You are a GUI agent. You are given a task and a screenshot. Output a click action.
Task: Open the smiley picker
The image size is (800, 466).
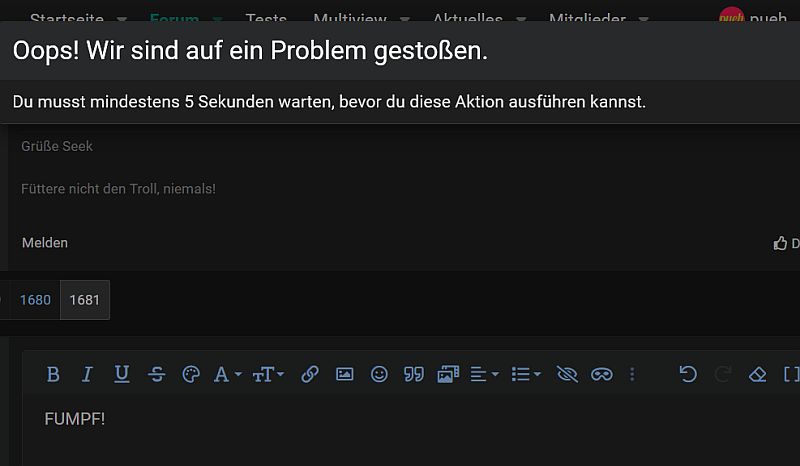[x=379, y=374]
